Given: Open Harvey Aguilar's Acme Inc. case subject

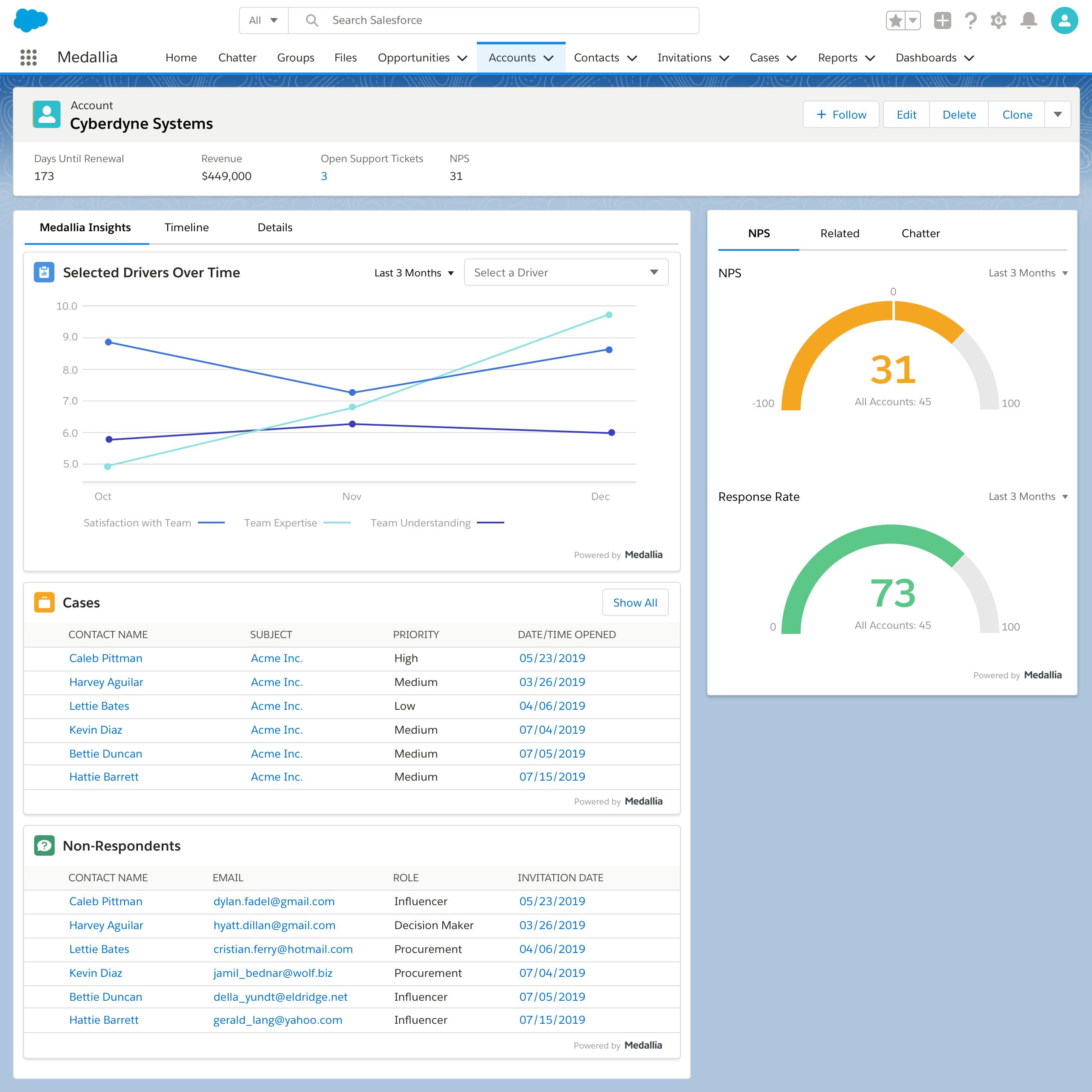Looking at the screenshot, I should point(276,682).
